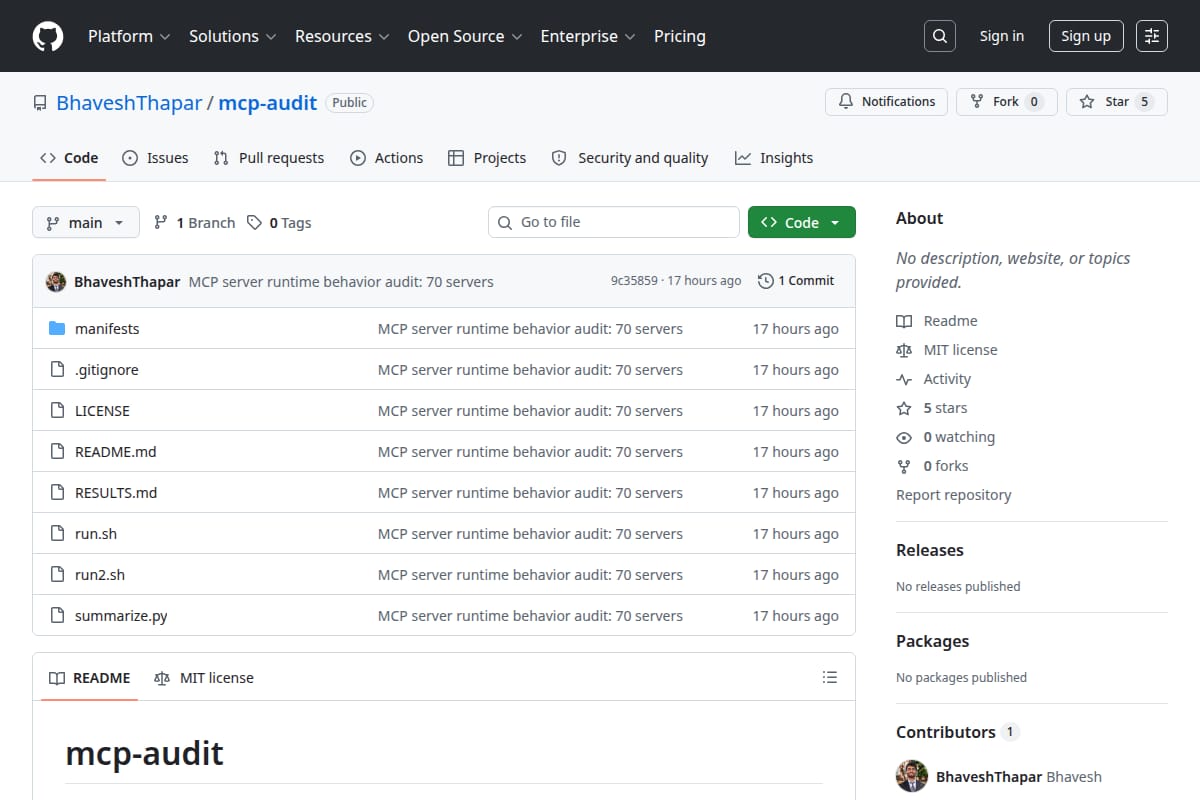Image resolution: width=1200 pixels, height=800 pixels.
Task: Click the star count badge 5
Action: point(1145,102)
